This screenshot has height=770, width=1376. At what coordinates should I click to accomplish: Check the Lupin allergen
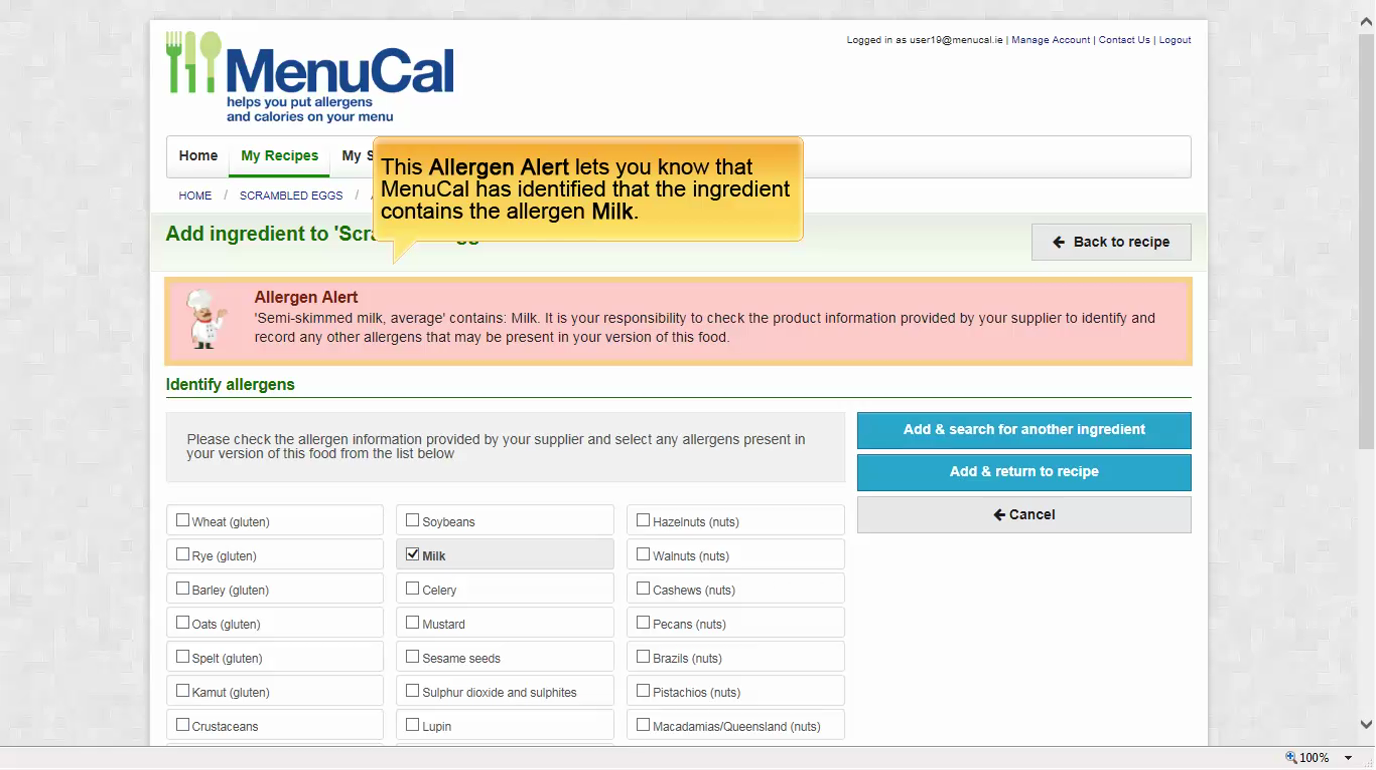pyautogui.click(x=412, y=723)
